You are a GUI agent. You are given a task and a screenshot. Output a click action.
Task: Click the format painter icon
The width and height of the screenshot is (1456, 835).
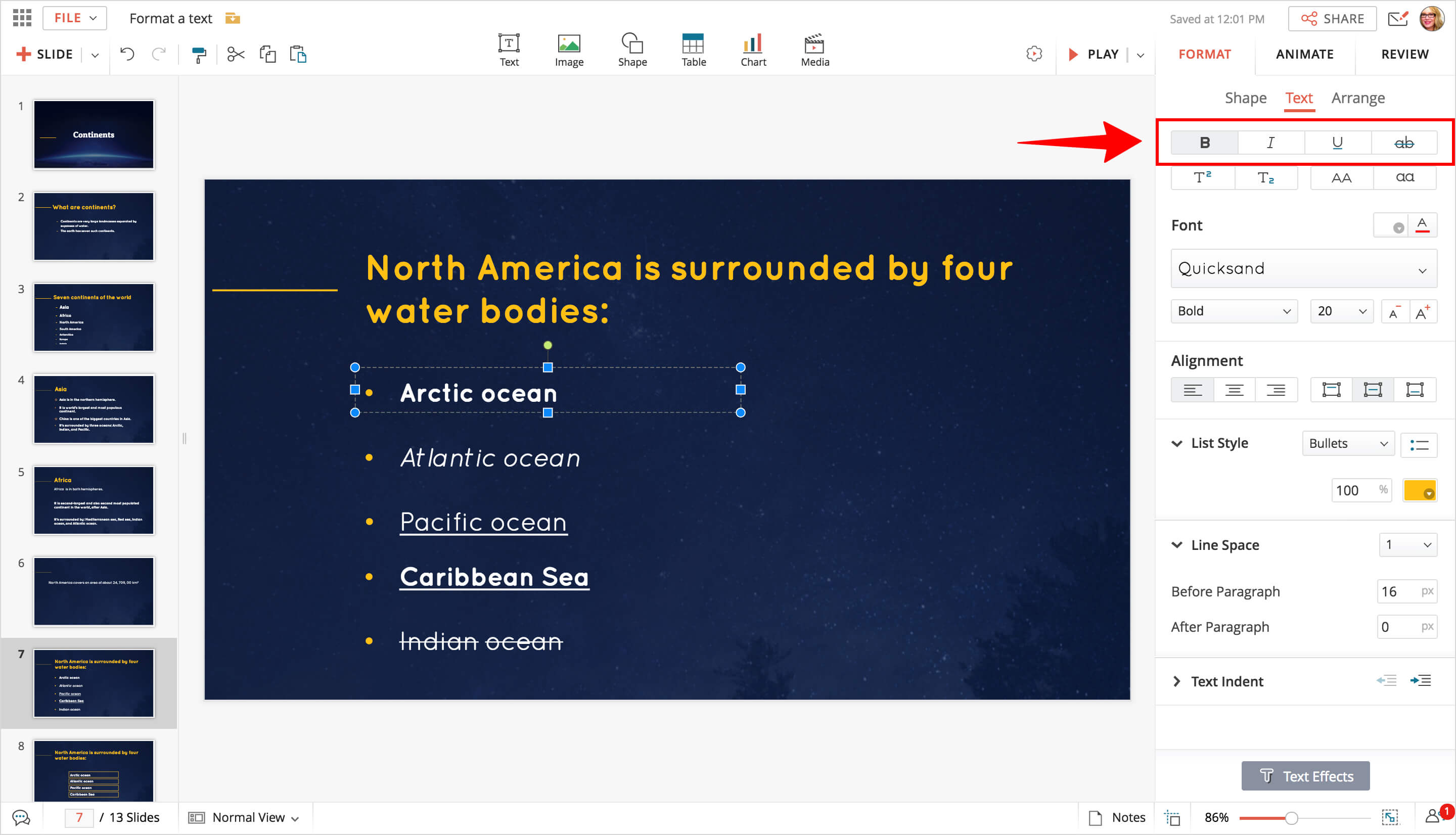[198, 55]
